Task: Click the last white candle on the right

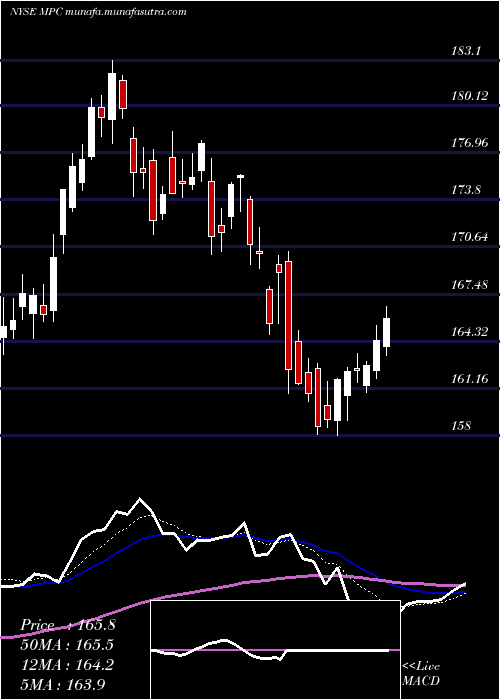Action: click(x=387, y=332)
